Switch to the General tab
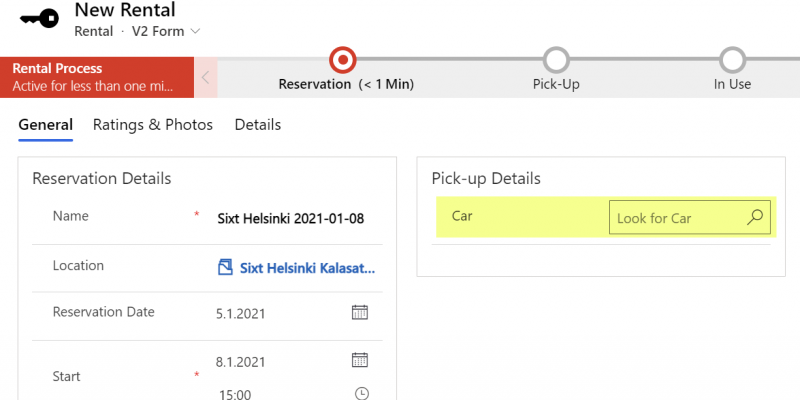 (x=45, y=125)
